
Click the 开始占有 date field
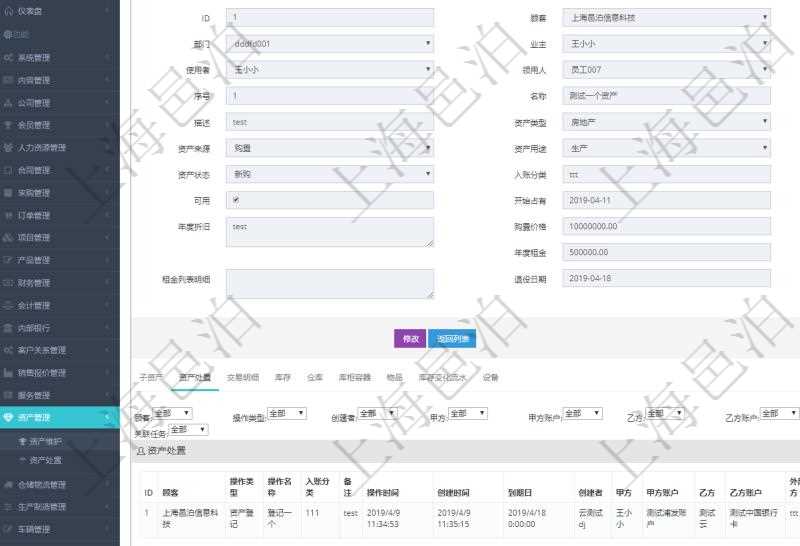click(x=667, y=200)
